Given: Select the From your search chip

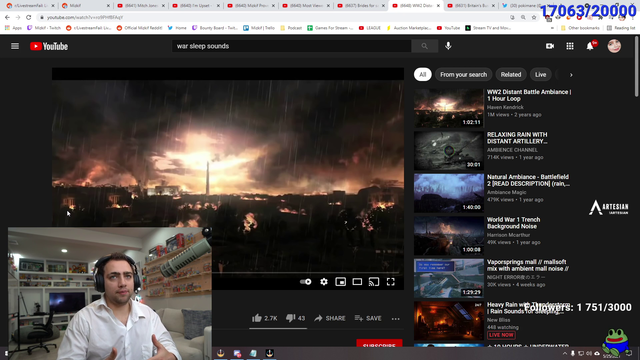Looking at the screenshot, I should click(463, 74).
